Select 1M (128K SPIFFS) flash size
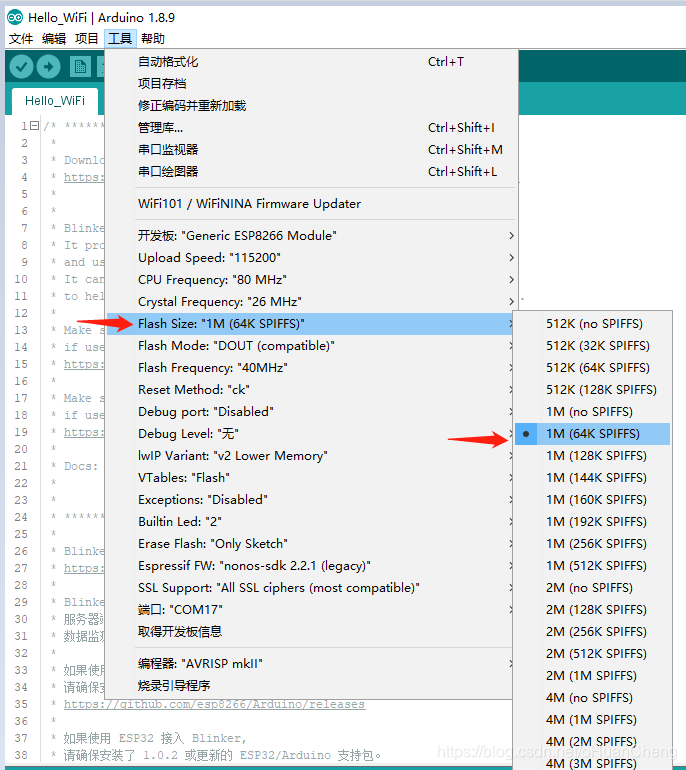The height and width of the screenshot is (770, 686). 593,456
